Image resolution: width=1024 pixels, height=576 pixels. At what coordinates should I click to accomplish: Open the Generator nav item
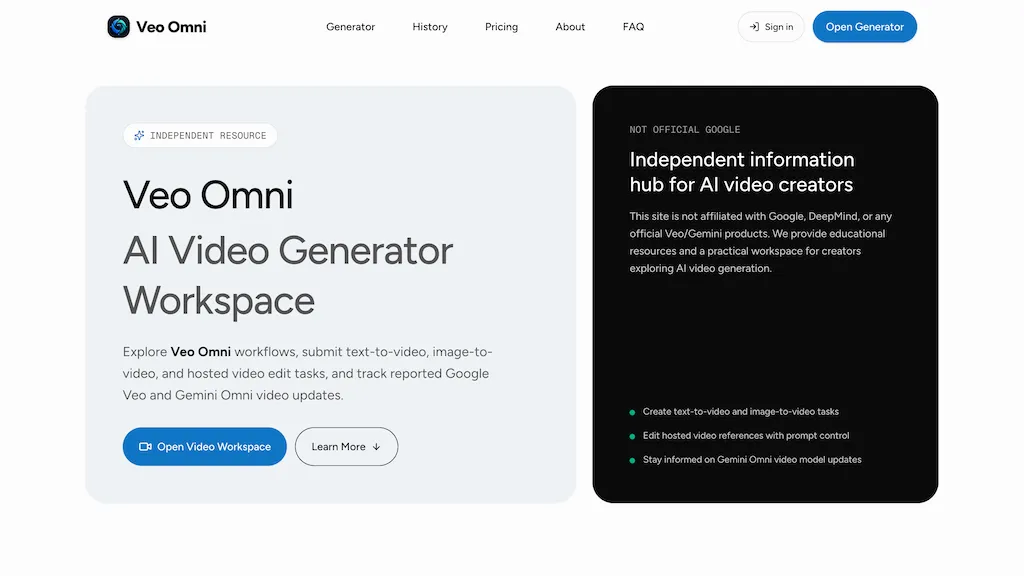(351, 27)
